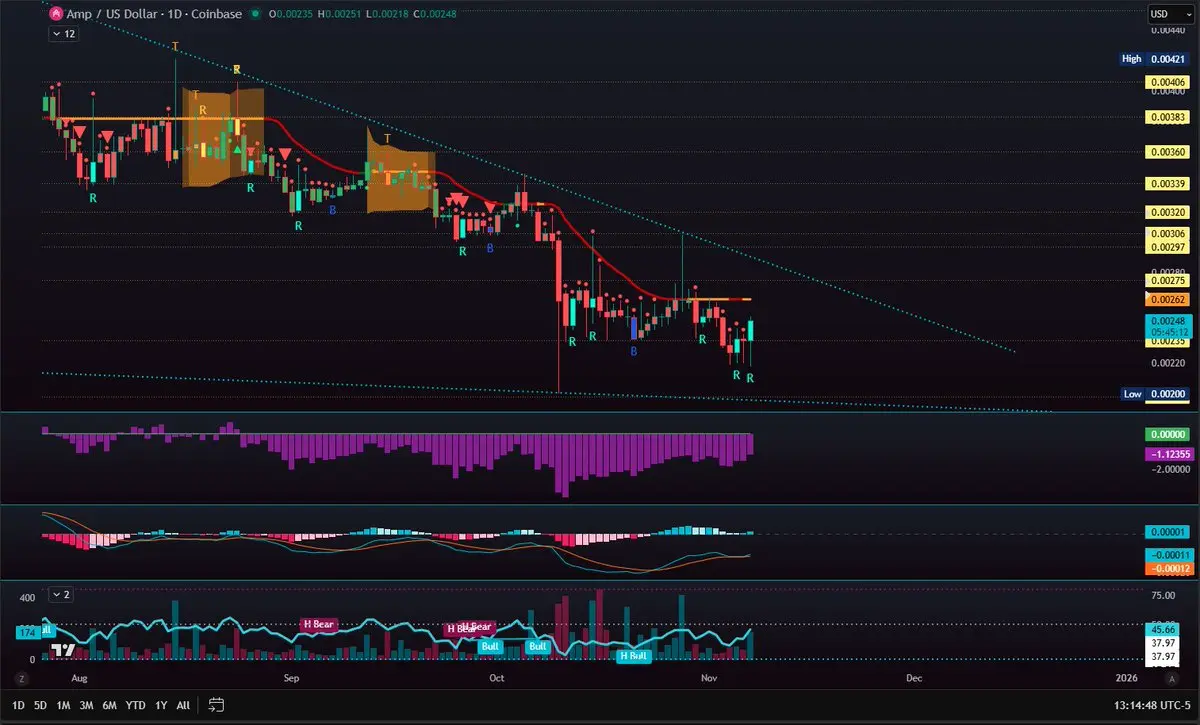Click the 0.00339 yellow price label
Screen dimensions: 1200x725
(1167, 184)
